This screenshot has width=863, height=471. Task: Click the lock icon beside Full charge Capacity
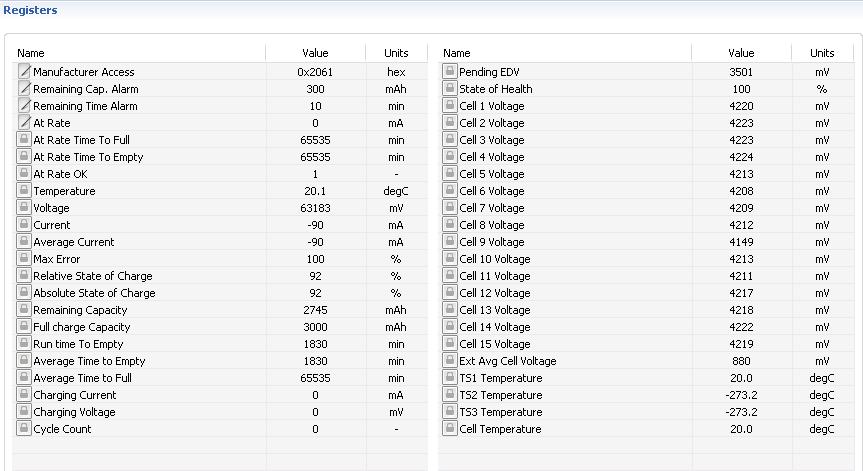(x=24, y=327)
